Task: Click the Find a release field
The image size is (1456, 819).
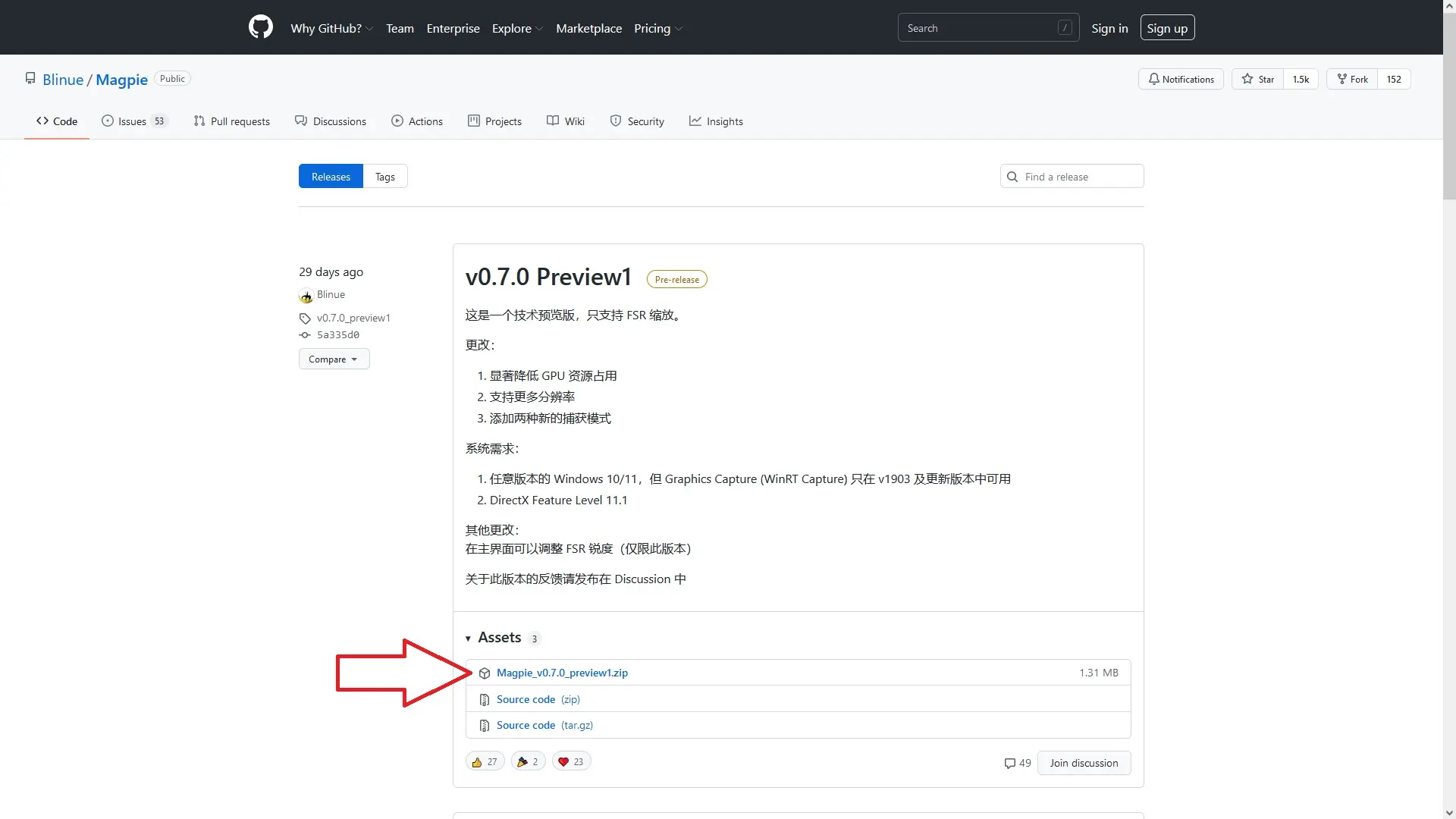Action: click(x=1072, y=177)
